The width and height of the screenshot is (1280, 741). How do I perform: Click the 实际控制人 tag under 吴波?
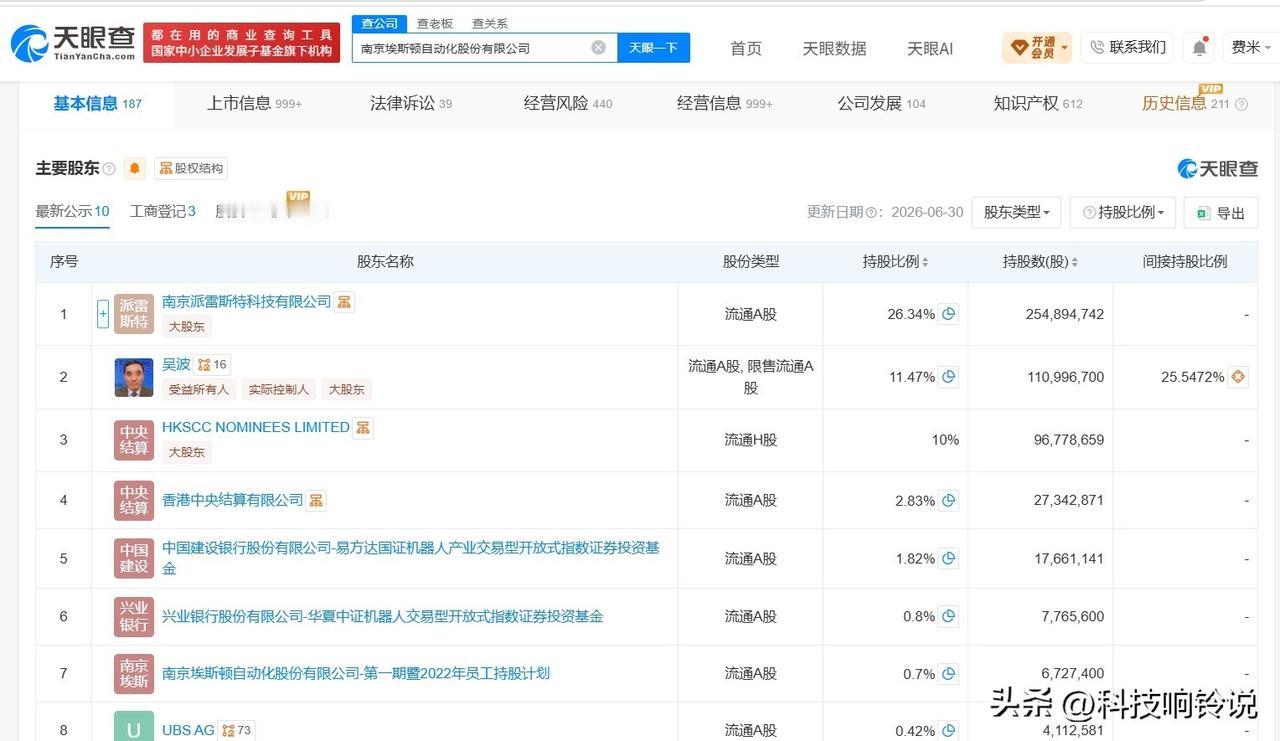pyautogui.click(x=278, y=389)
